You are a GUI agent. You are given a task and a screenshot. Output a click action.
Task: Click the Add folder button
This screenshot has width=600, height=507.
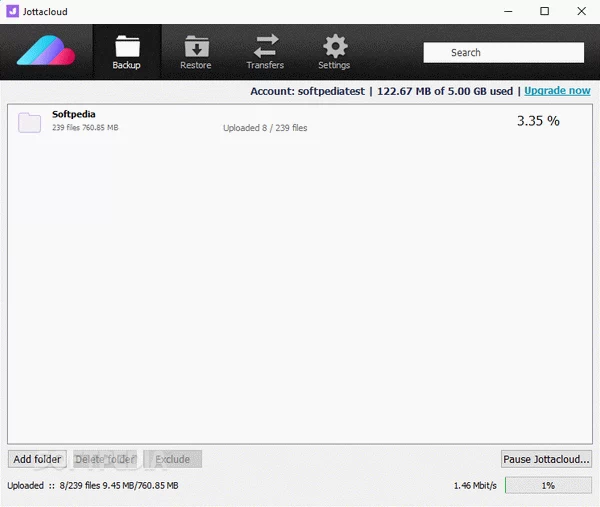point(37,459)
